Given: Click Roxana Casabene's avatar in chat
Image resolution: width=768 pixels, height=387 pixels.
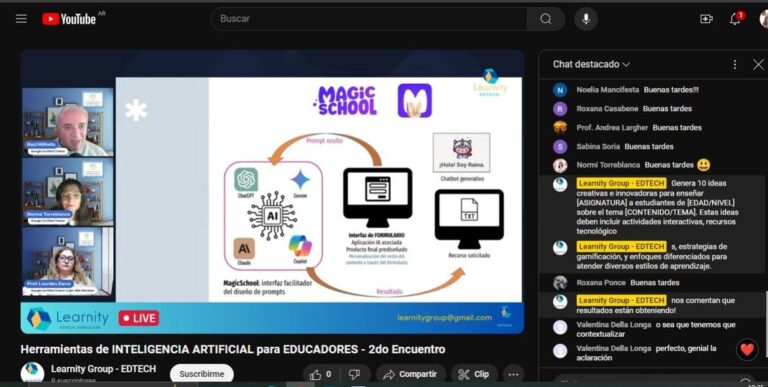Looking at the screenshot, I should (560, 109).
